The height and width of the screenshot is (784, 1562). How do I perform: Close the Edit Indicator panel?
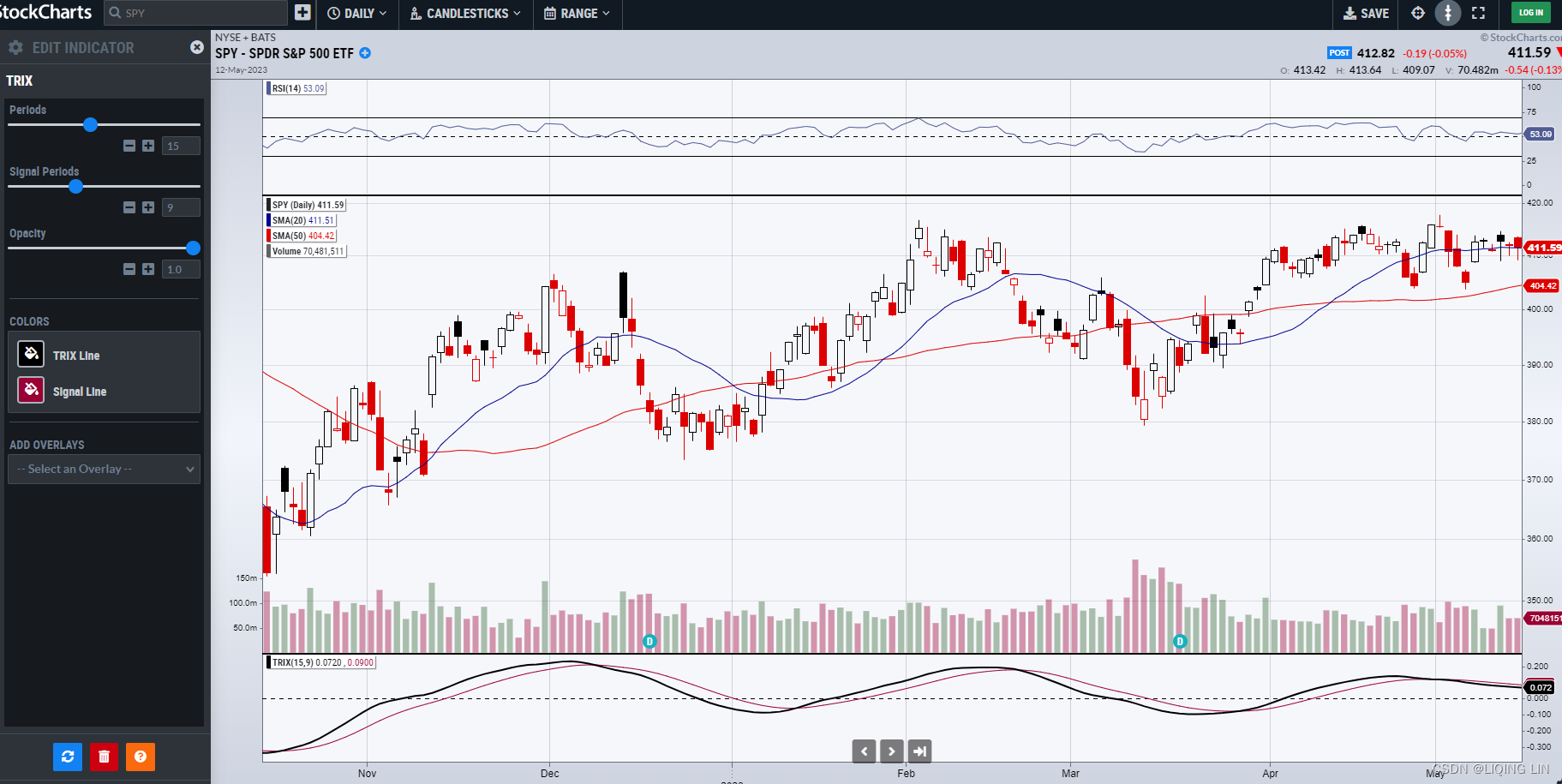[197, 47]
